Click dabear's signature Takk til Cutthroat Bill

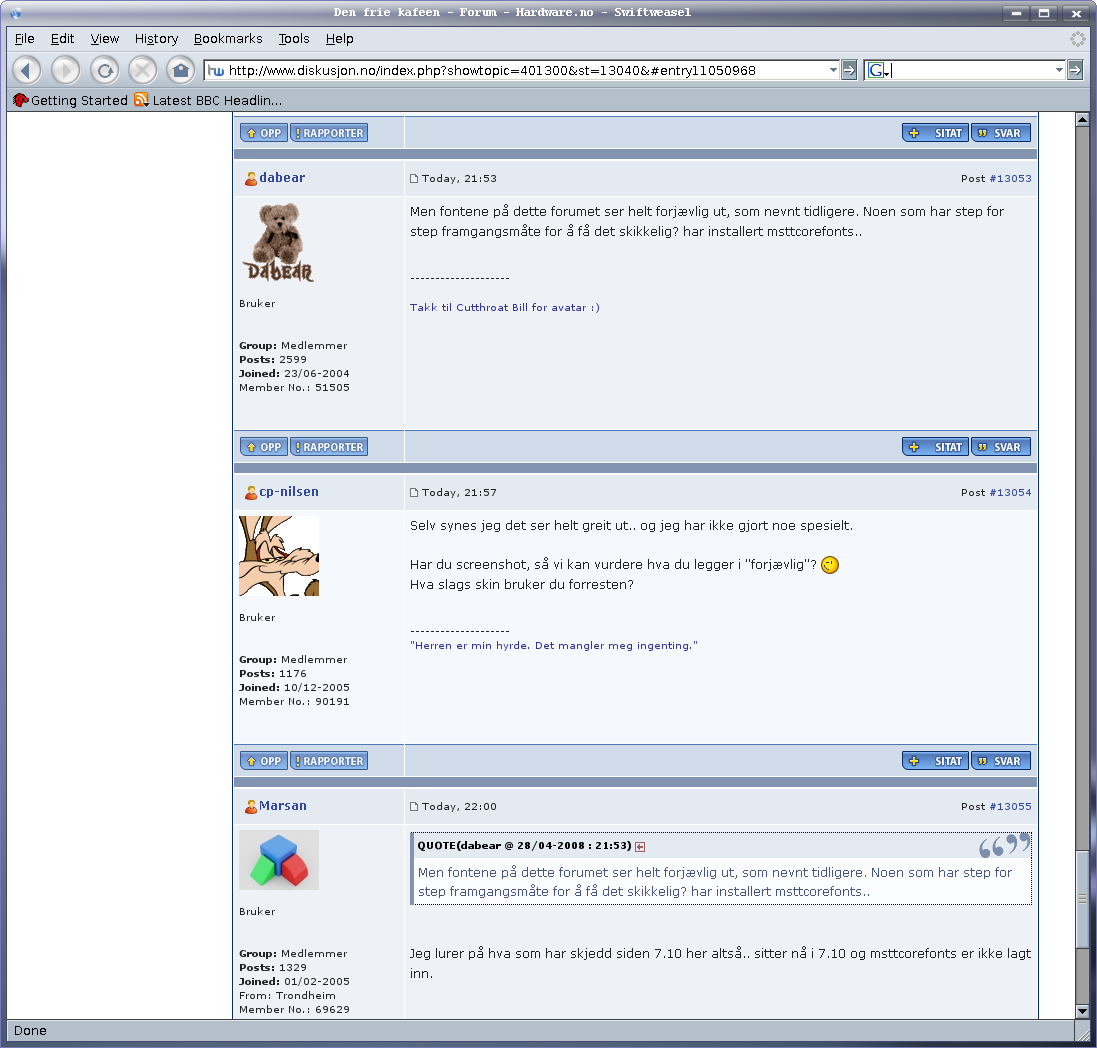pyautogui.click(x=504, y=307)
